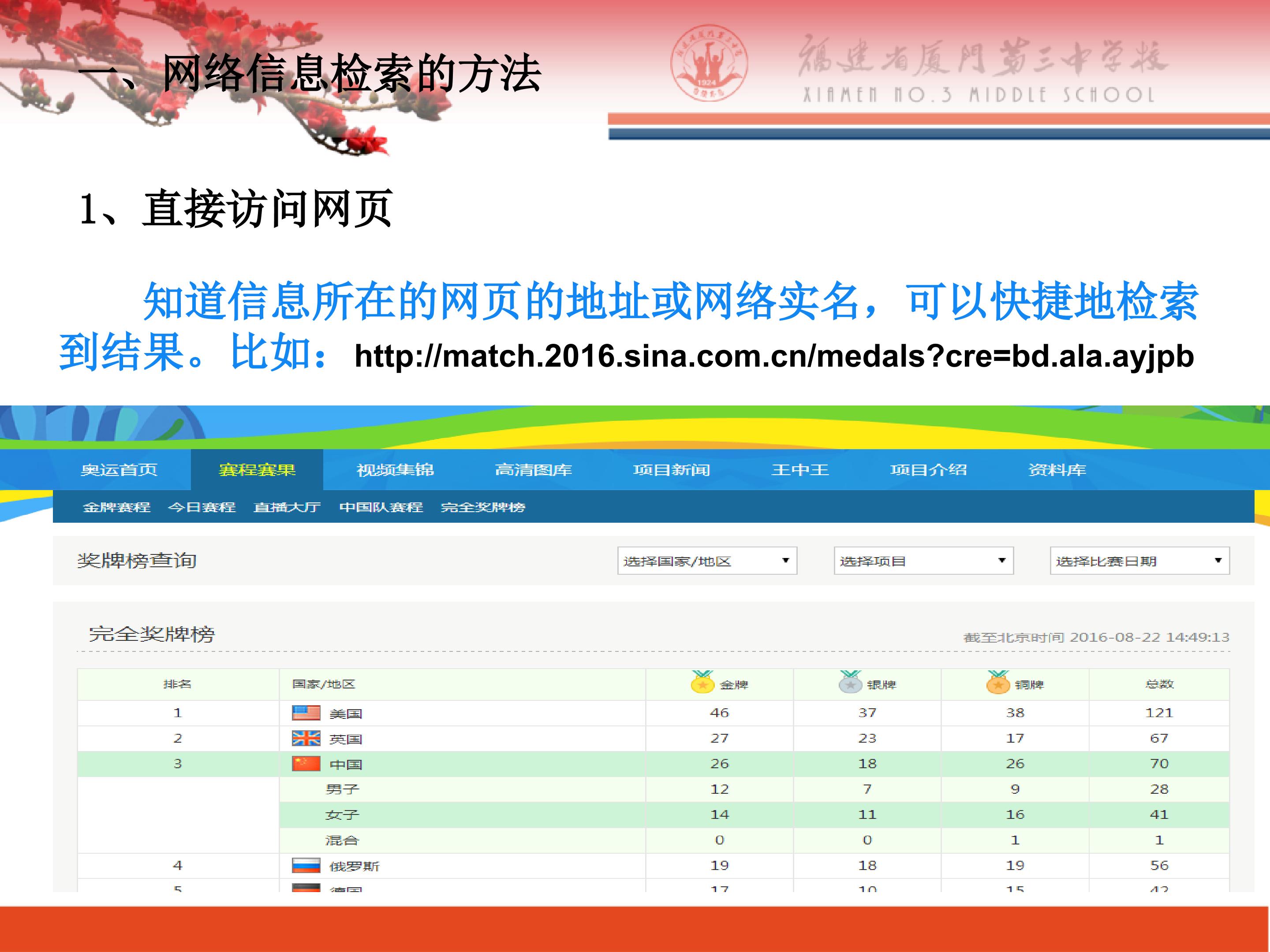Click the Russian flag icon

(306, 865)
